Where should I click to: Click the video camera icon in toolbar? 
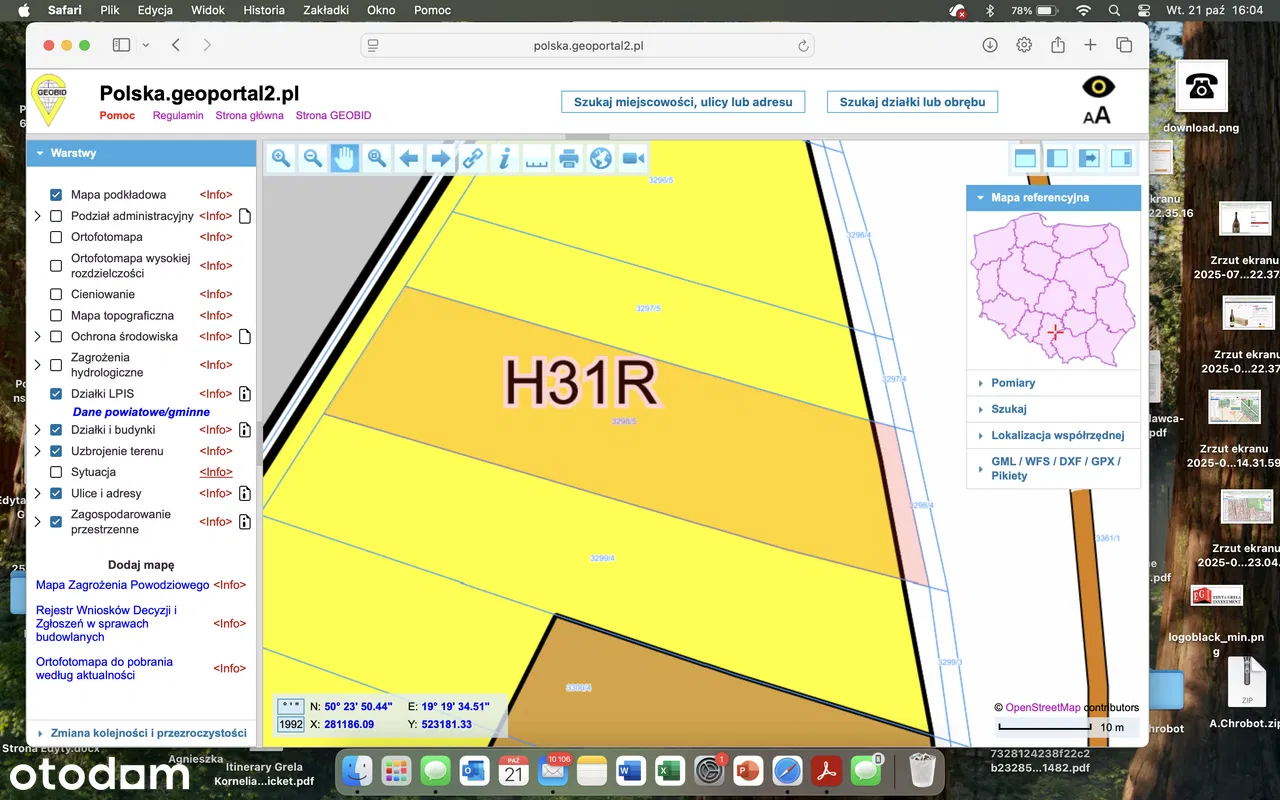[x=633, y=158]
